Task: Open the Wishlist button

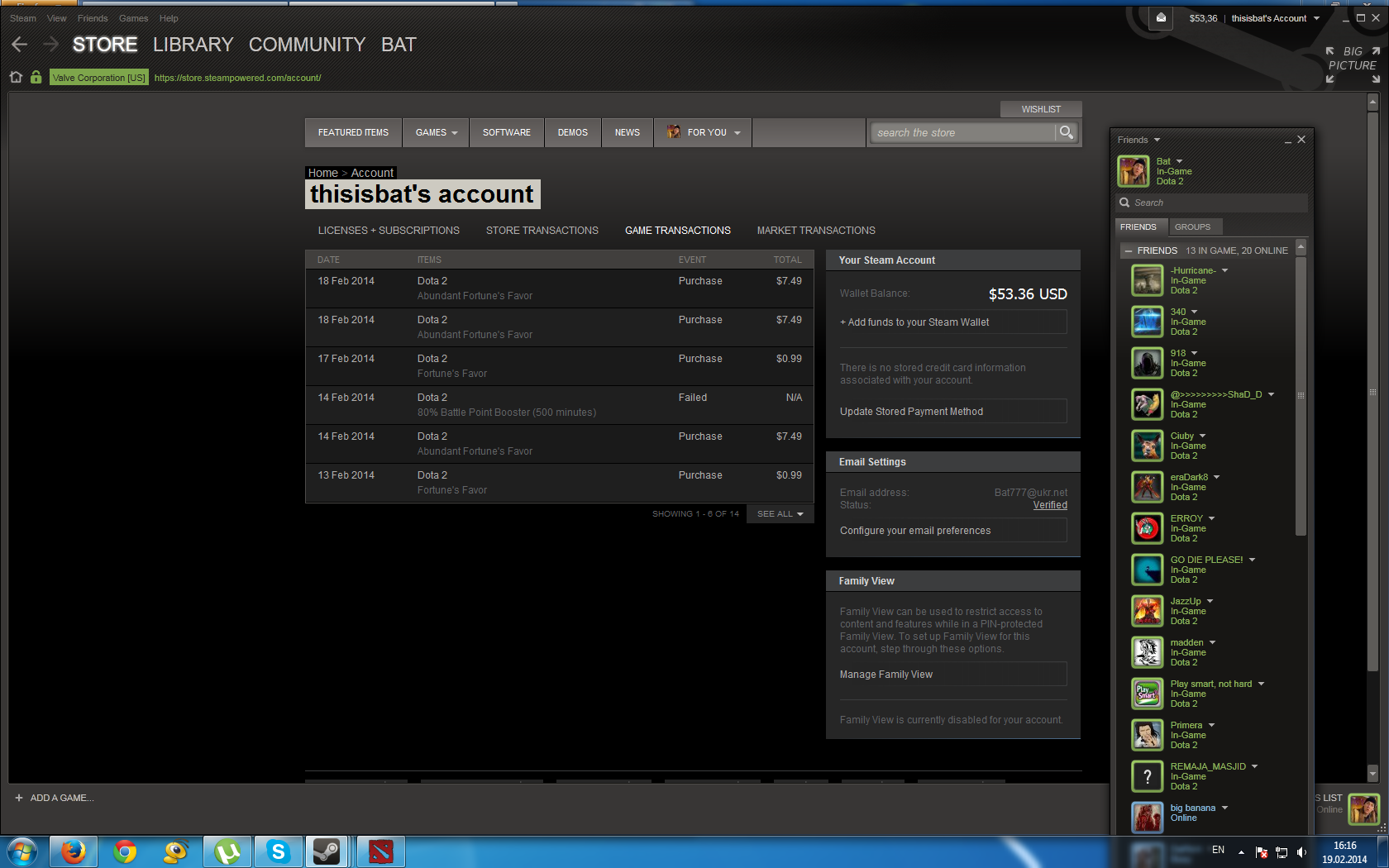Action: [1041, 109]
